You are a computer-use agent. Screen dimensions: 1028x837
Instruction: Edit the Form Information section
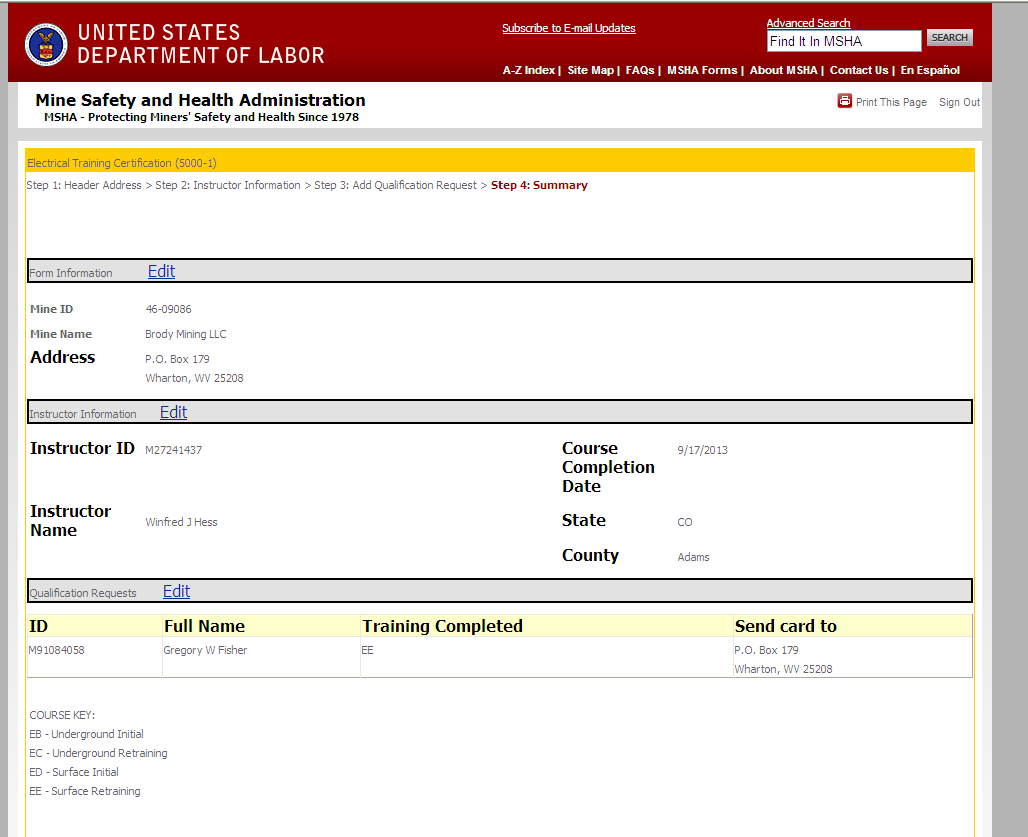tap(161, 271)
